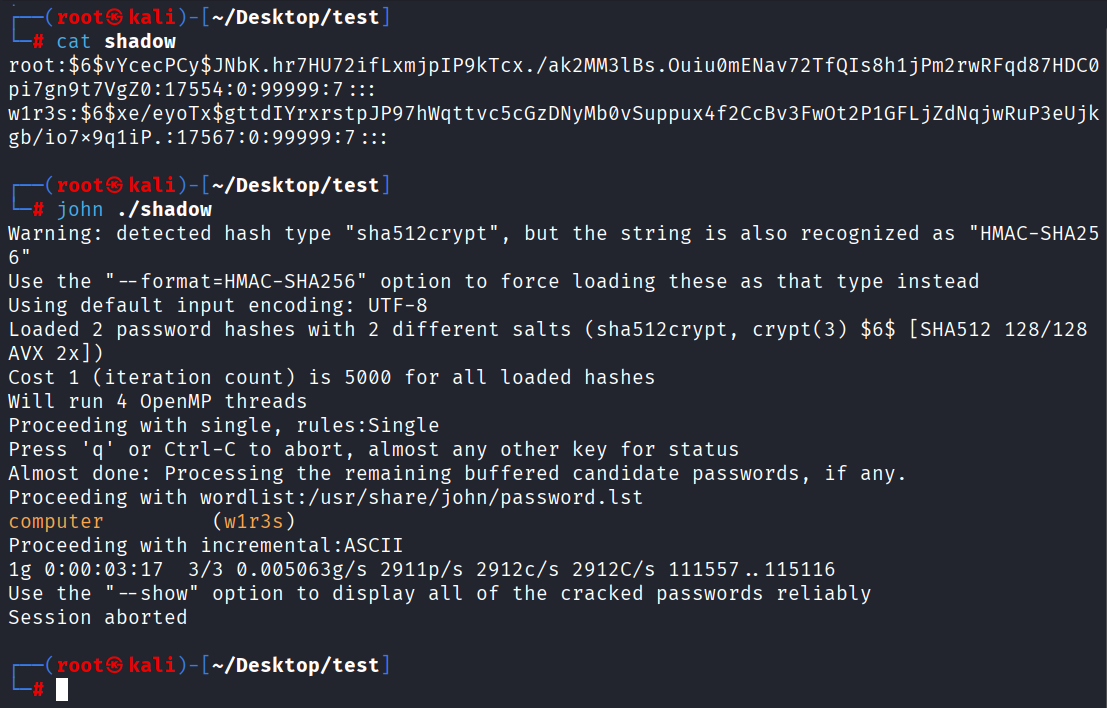Click the Kali skull icon above the john command
This screenshot has height=708, width=1107.
(x=113, y=185)
